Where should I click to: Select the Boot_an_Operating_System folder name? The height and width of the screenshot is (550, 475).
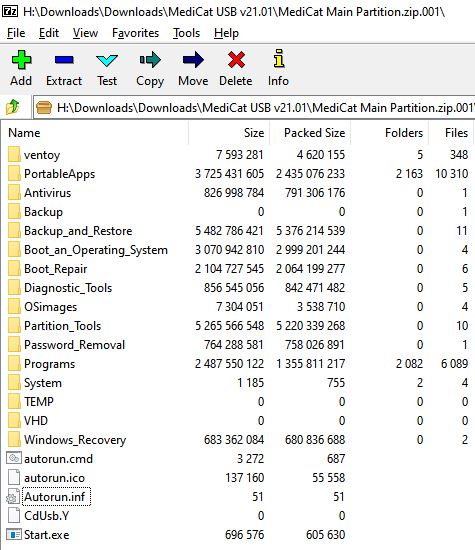coord(96,250)
